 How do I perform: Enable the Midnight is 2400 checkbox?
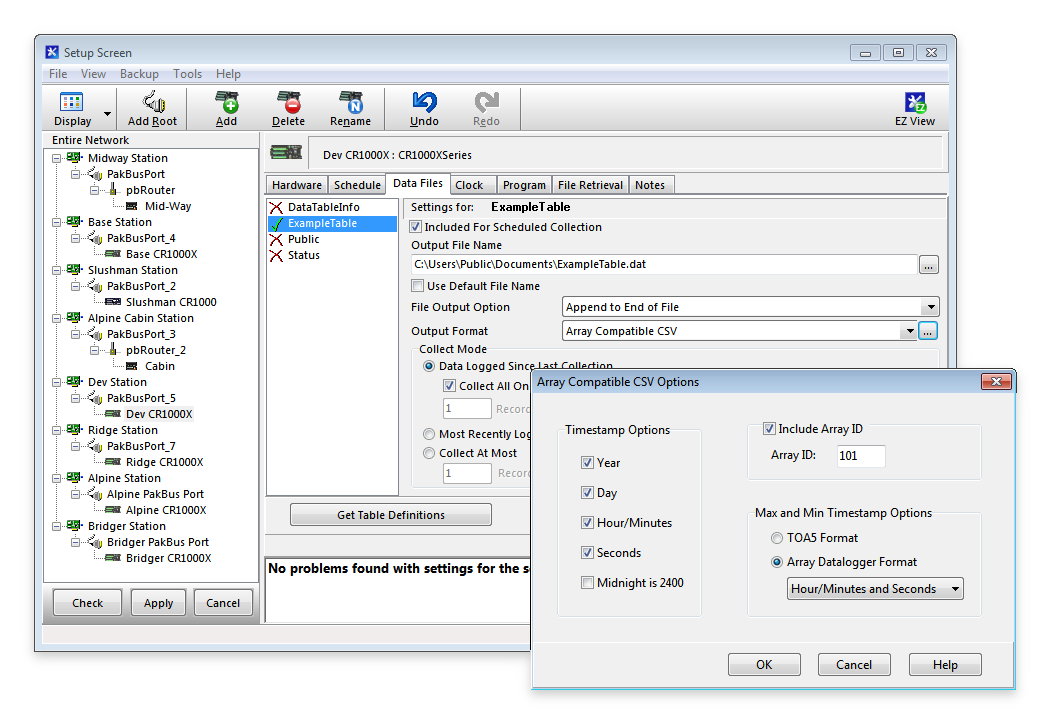coord(588,583)
